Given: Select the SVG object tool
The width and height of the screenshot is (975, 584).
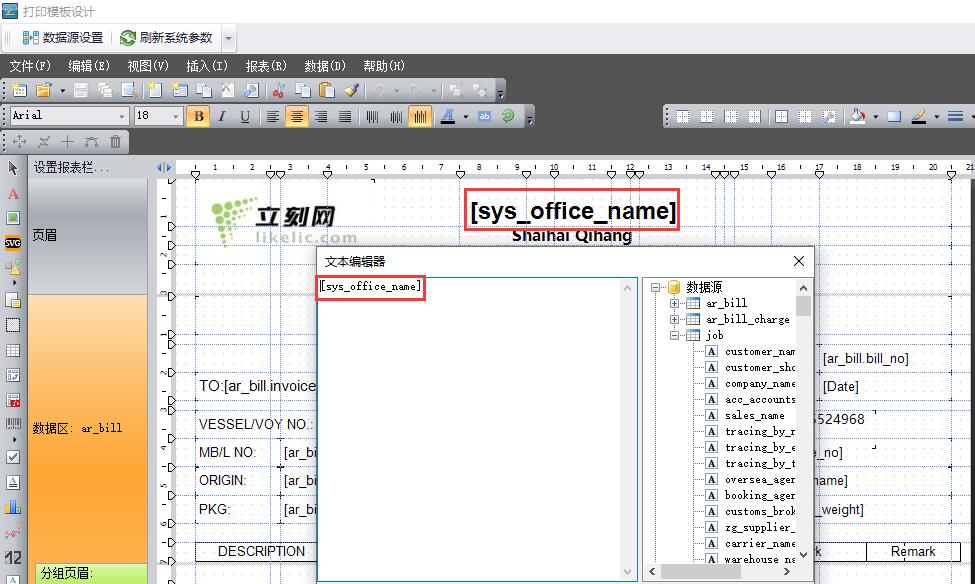Looking at the screenshot, I should [13, 243].
